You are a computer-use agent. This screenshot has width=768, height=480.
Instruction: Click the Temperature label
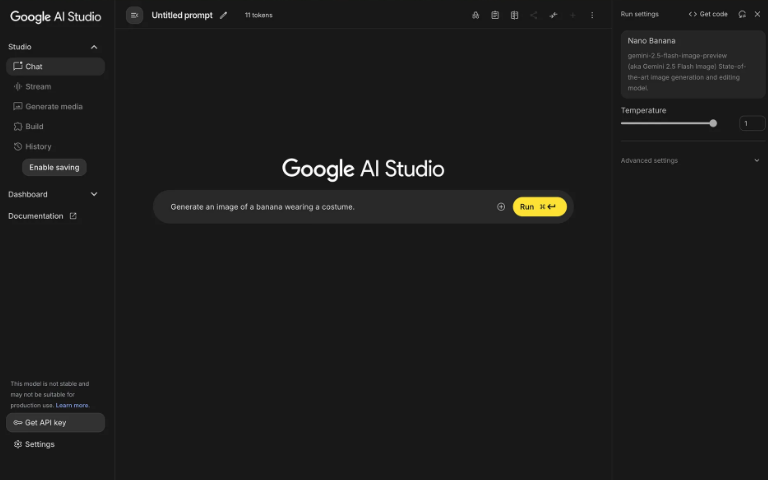[x=644, y=111]
